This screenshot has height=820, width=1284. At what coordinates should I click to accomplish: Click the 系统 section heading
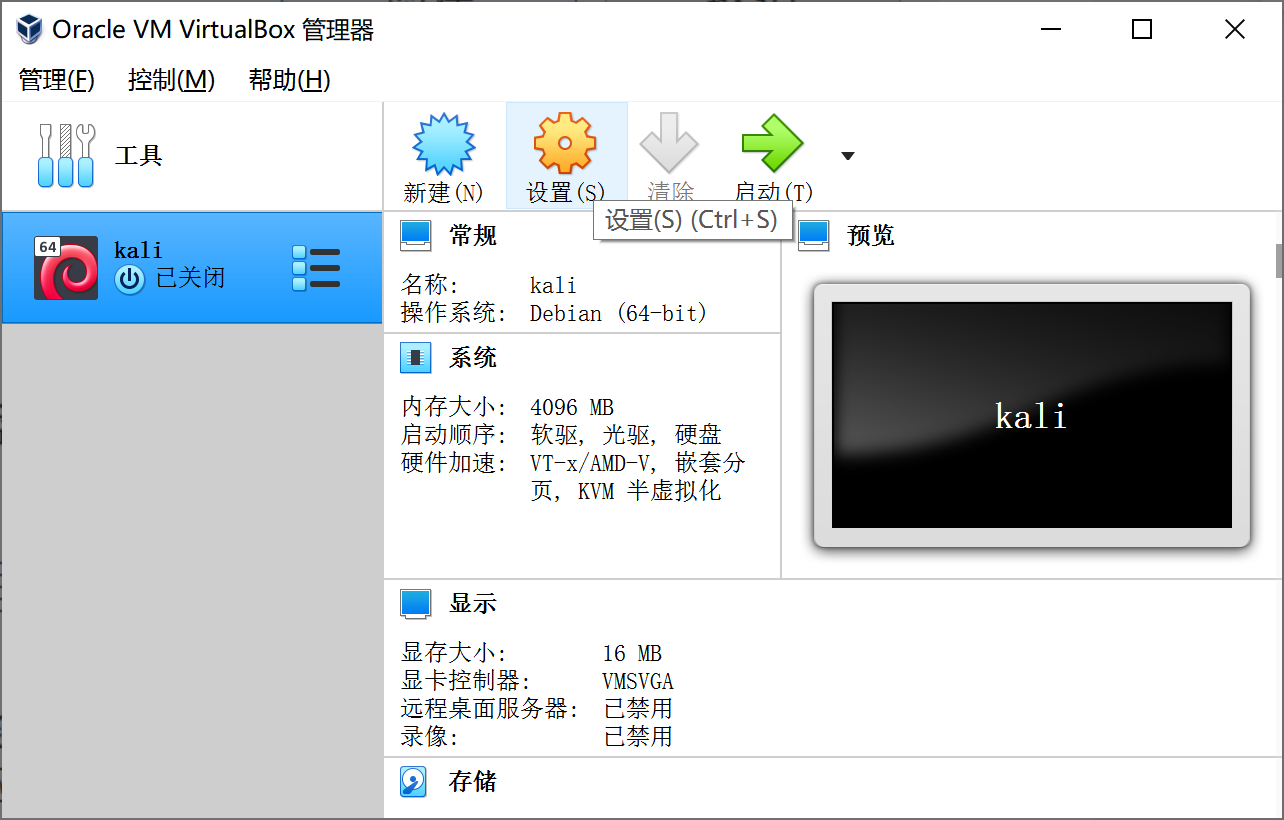(473, 358)
